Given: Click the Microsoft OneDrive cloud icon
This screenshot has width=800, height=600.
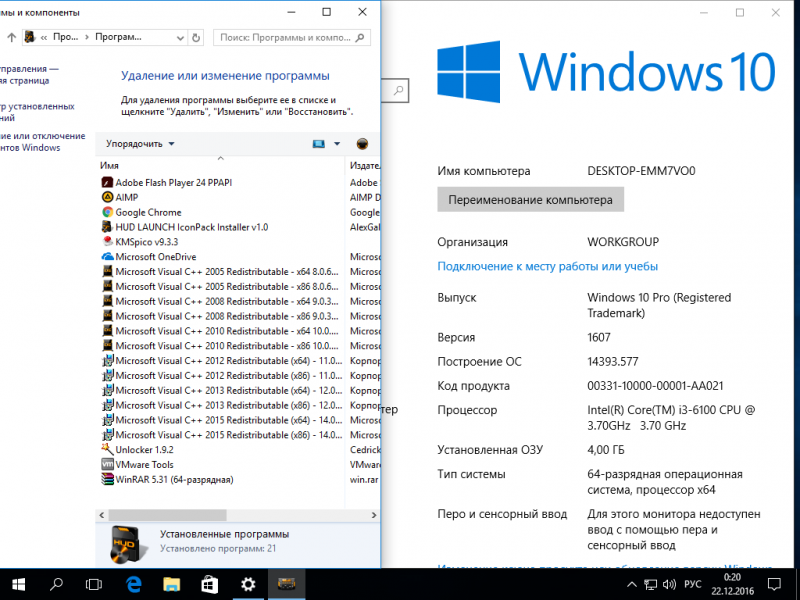Looking at the screenshot, I should pos(107,257).
